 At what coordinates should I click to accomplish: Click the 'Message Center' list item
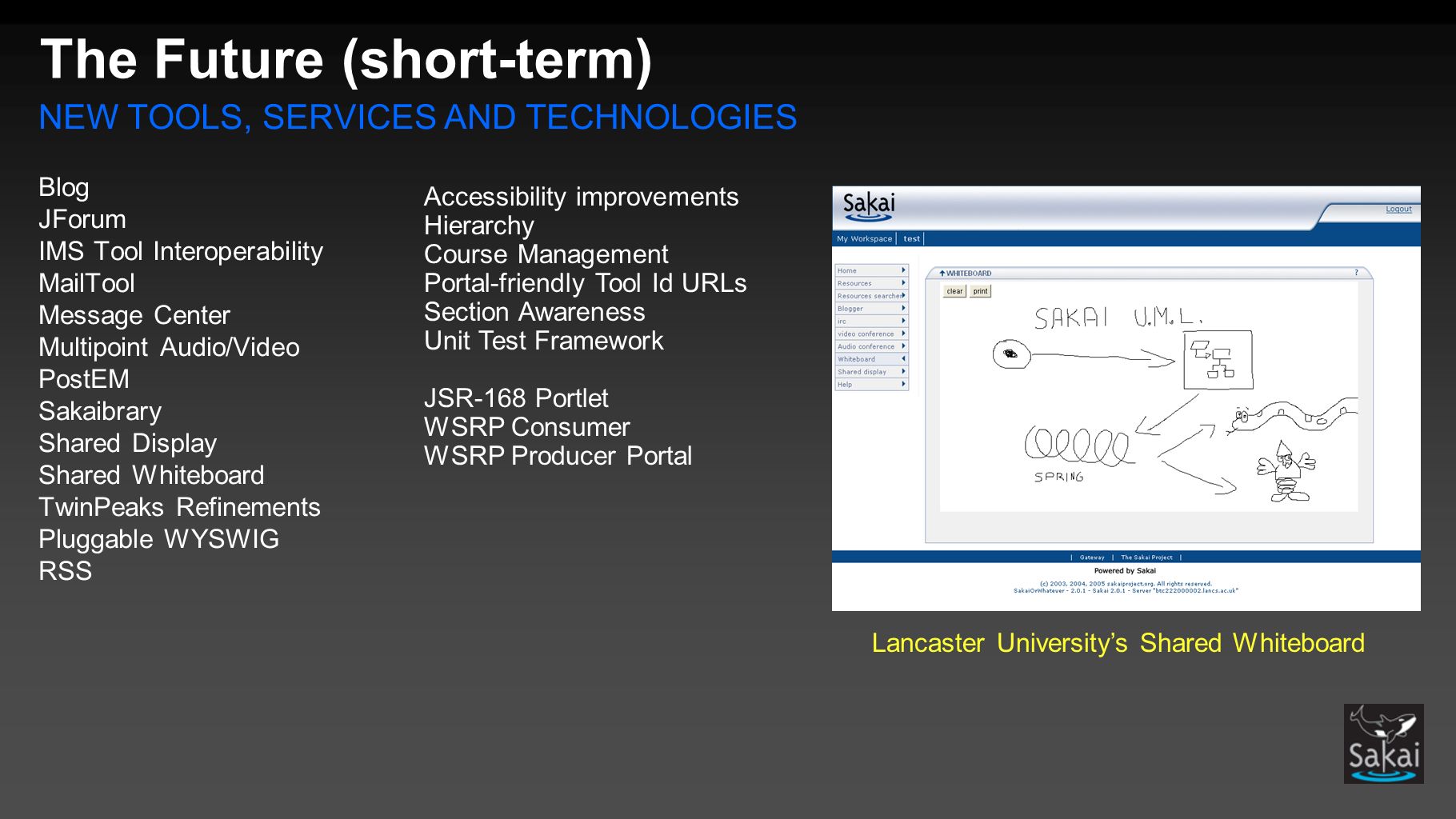[134, 316]
